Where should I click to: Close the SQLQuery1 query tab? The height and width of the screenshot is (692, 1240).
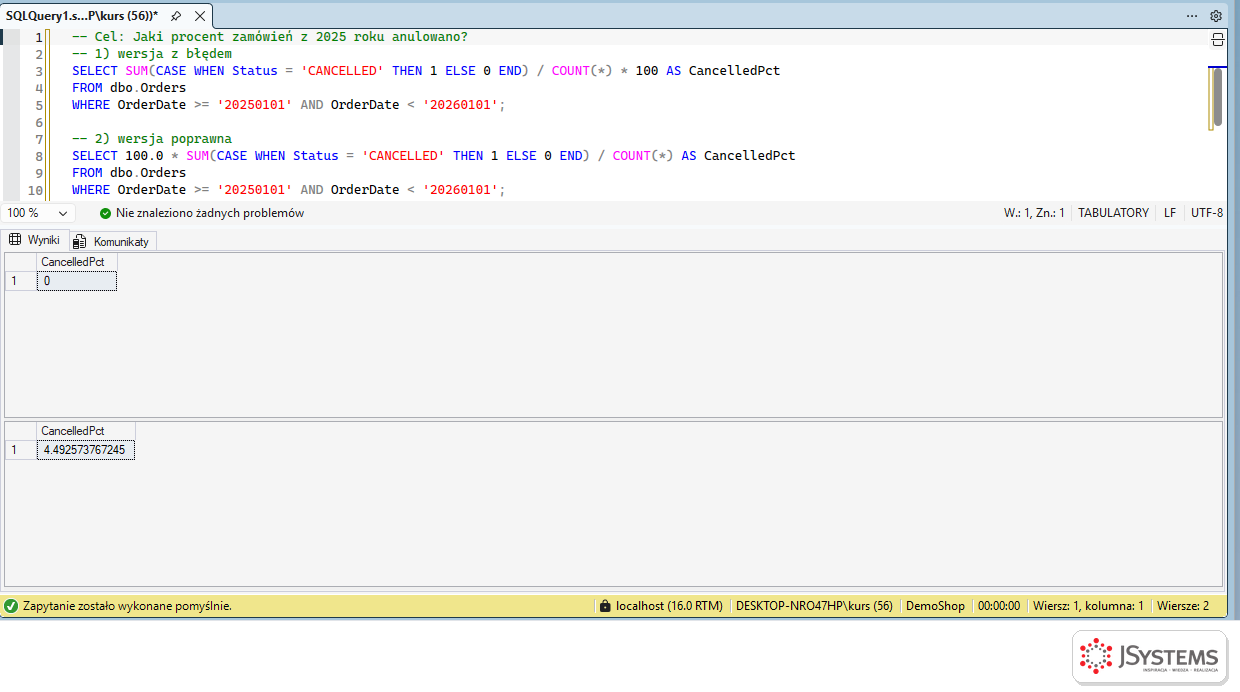pyautogui.click(x=200, y=16)
